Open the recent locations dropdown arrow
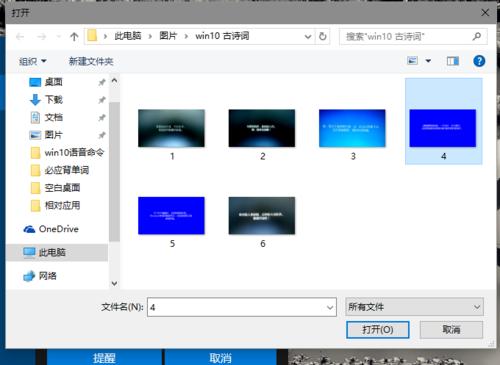This screenshot has width=500, height=365. (59, 36)
